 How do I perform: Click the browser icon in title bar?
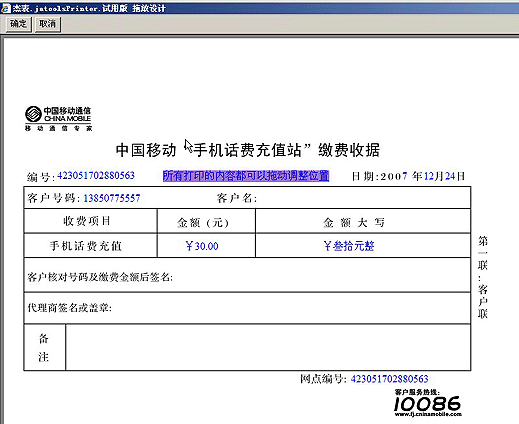pos(6,8)
